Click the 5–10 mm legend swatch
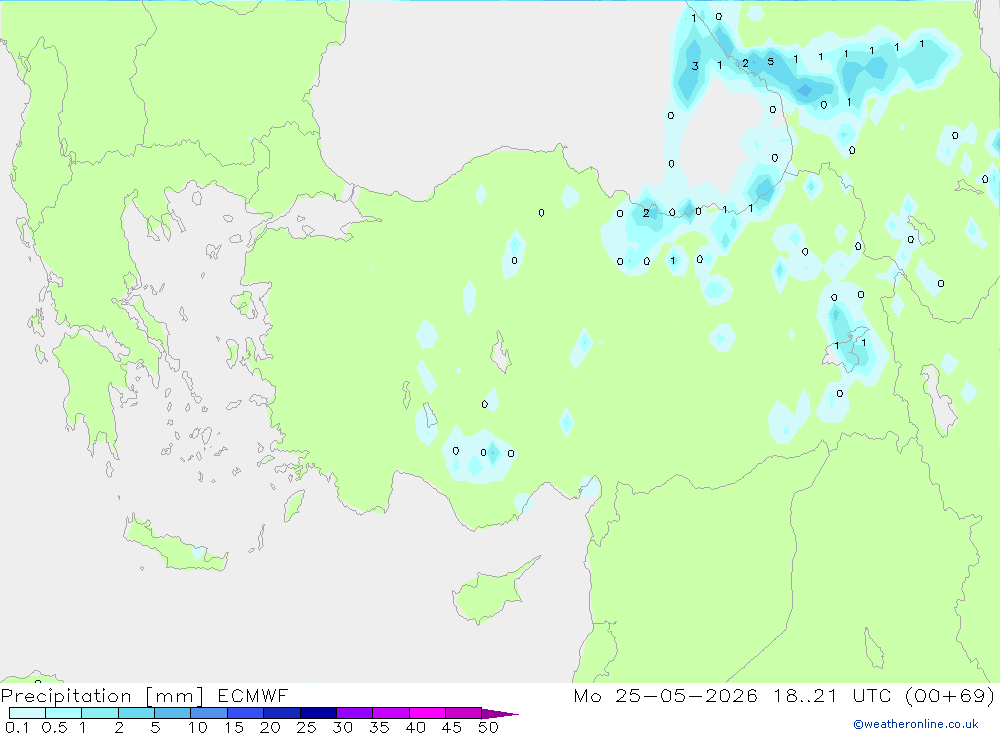This screenshot has width=1000, height=733. [173, 713]
